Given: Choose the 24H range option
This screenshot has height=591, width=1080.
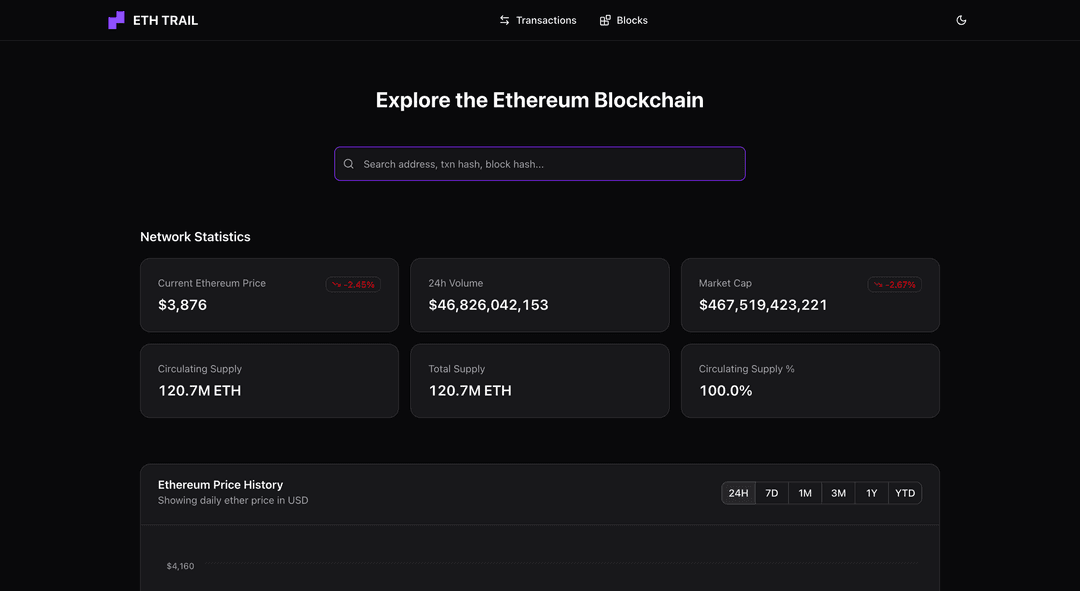Looking at the screenshot, I should pyautogui.click(x=738, y=492).
